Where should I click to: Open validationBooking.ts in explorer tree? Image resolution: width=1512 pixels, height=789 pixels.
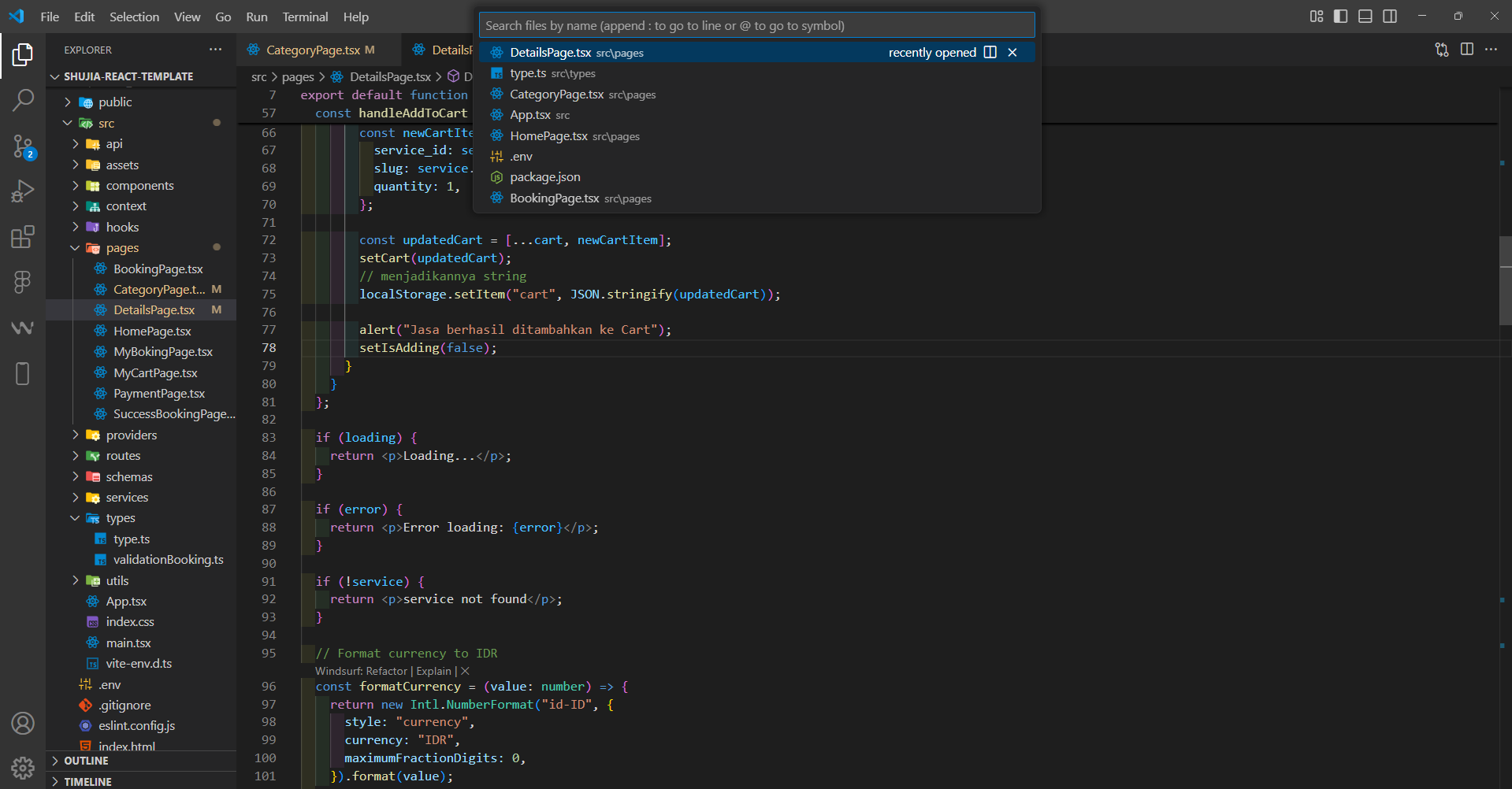tap(168, 560)
